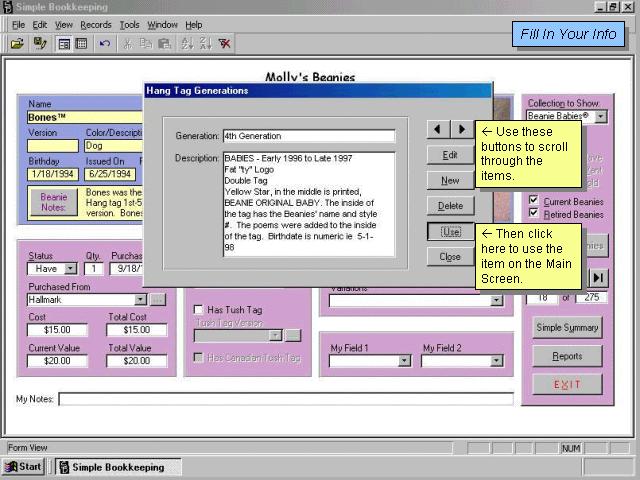
Task: Expand the Purchased From dropdown
Action: [141, 299]
